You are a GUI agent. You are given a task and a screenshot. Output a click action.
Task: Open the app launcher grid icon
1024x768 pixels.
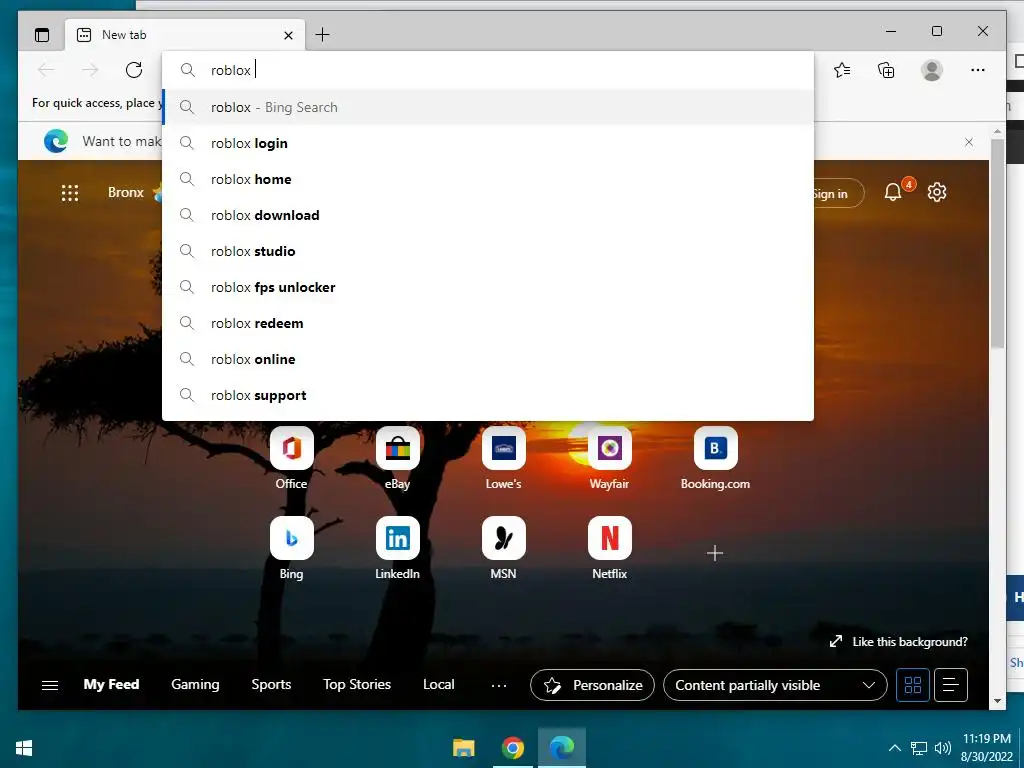pyautogui.click(x=70, y=193)
